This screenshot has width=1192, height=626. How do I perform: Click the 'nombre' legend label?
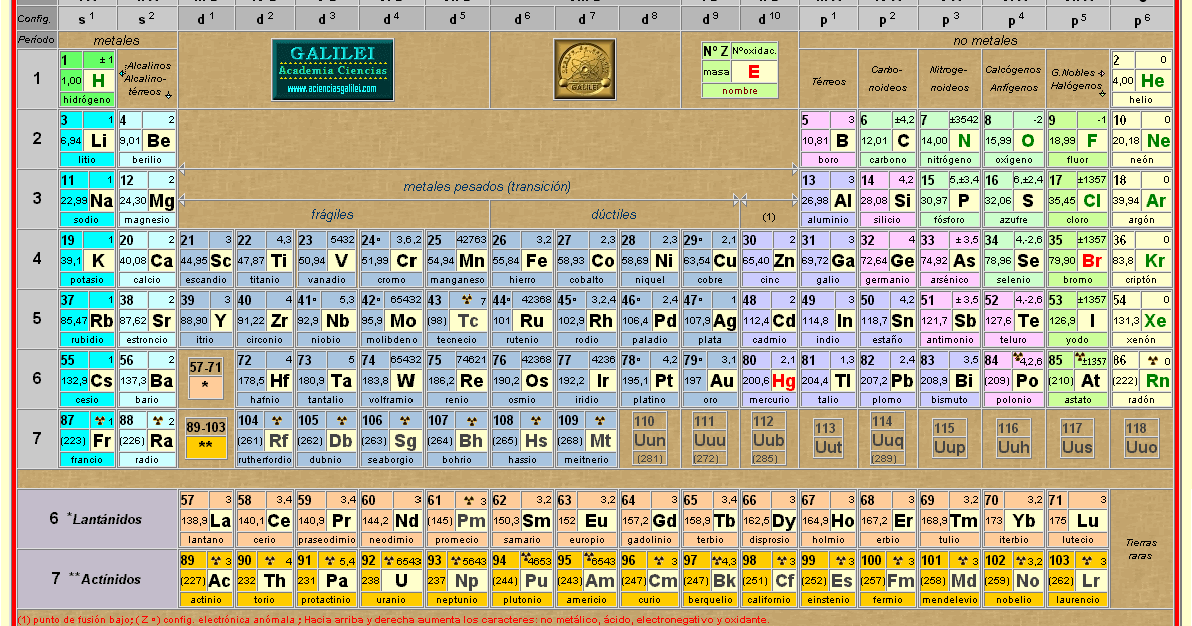[x=740, y=91]
